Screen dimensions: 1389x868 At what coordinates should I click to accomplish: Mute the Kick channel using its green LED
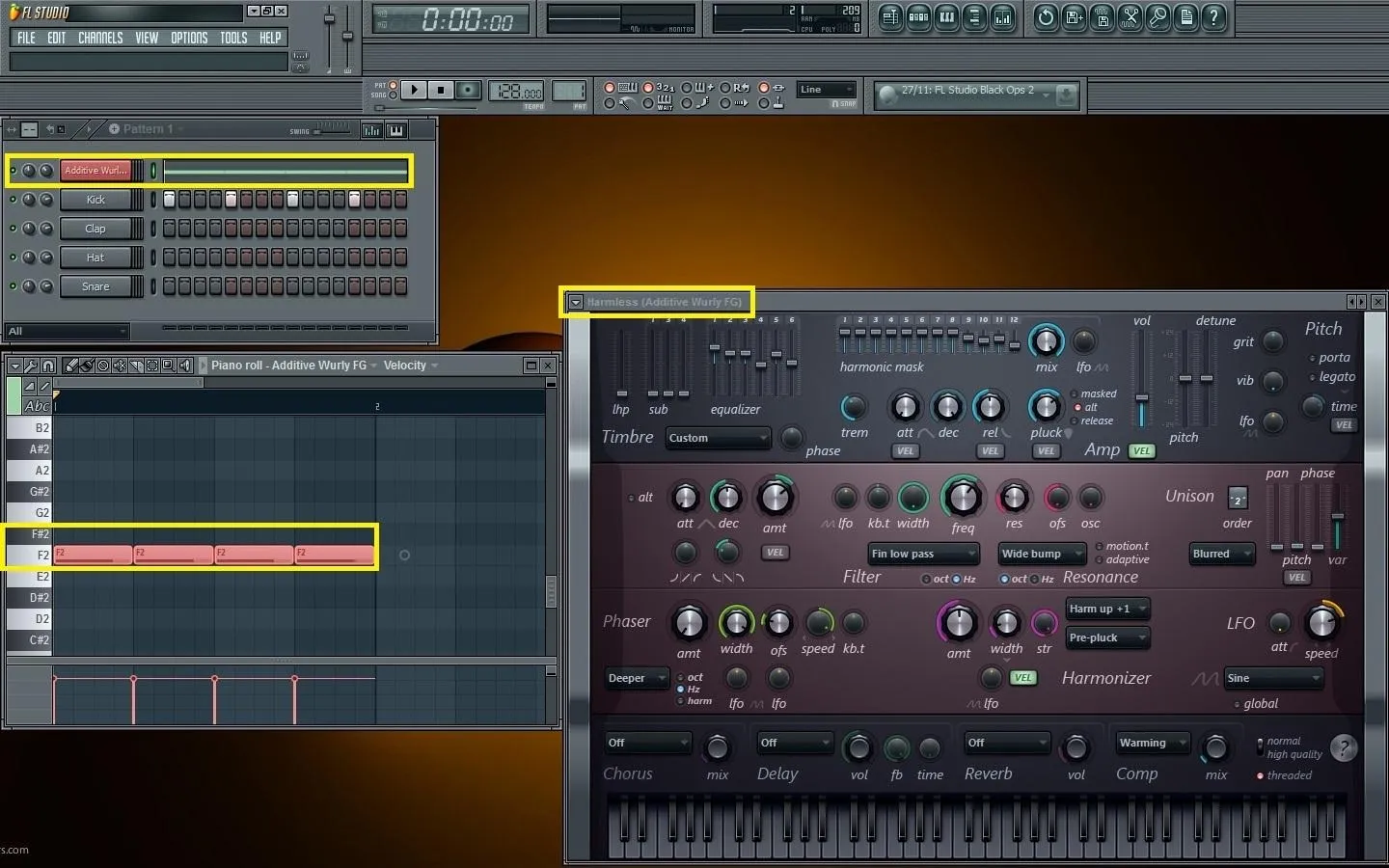click(14, 200)
